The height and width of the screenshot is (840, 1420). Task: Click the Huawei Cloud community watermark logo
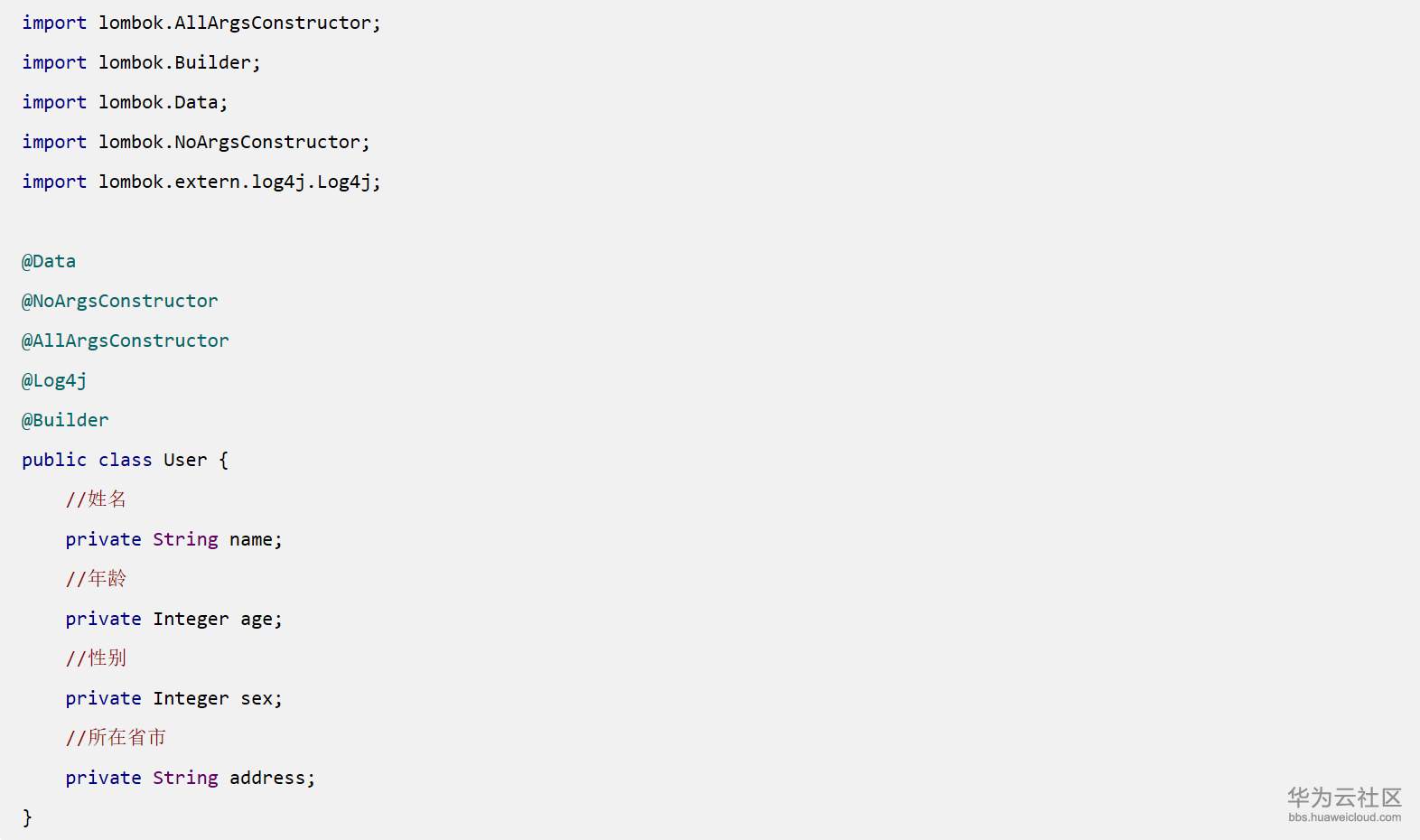pos(1344,797)
